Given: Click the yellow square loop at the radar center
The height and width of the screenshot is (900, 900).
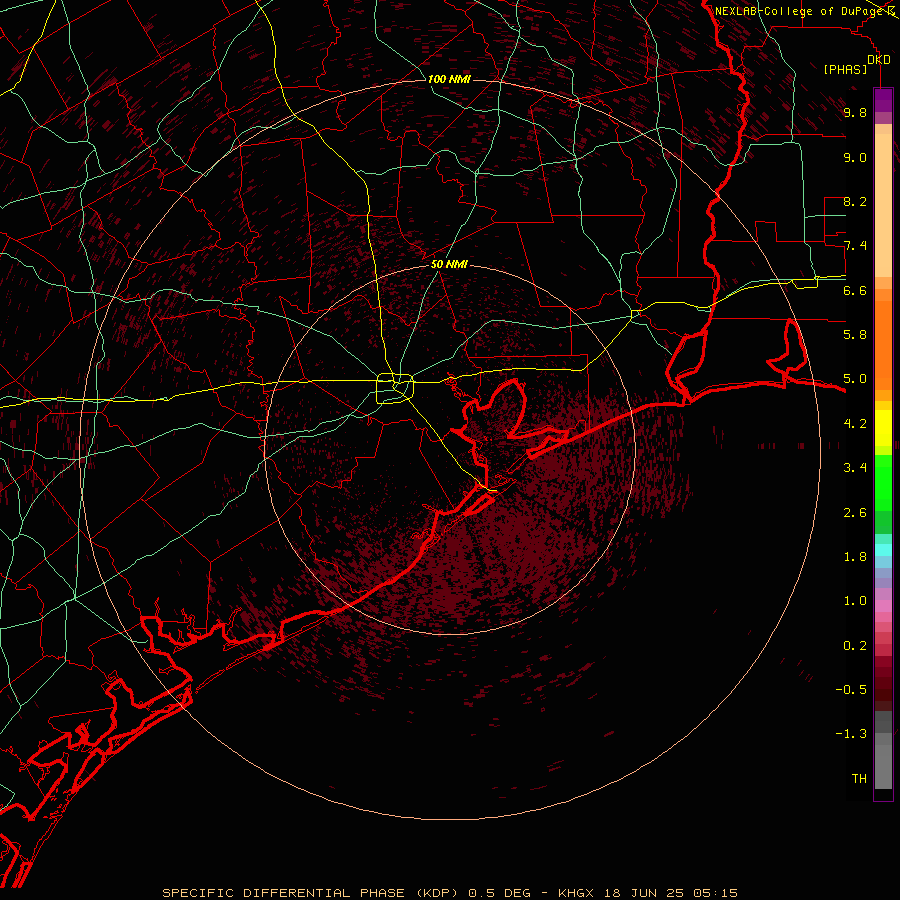Looking at the screenshot, I should [395, 389].
